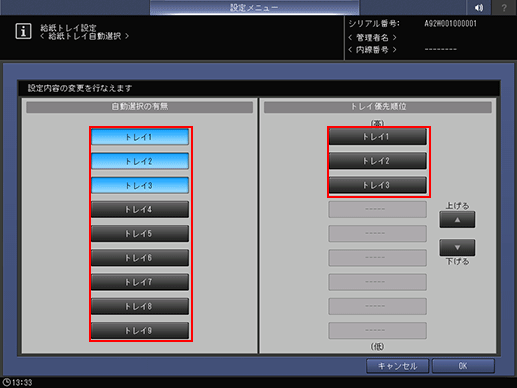Click the トレイ優先順位 section header

[x=378, y=107]
